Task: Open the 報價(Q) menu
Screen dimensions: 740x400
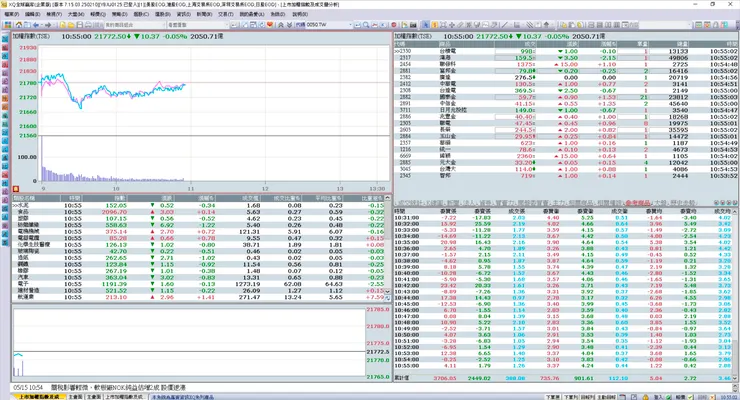Action: pos(98,14)
